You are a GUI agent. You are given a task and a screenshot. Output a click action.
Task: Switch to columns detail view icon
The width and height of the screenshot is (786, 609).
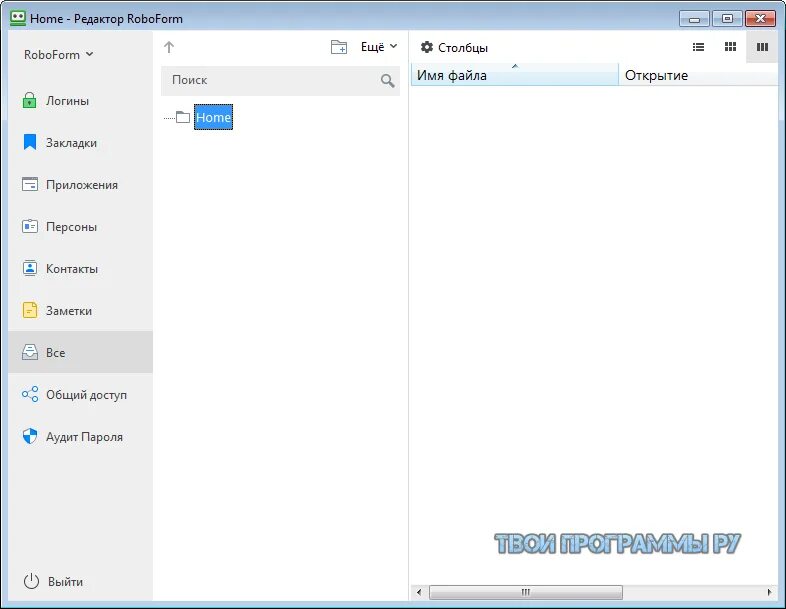(x=762, y=47)
